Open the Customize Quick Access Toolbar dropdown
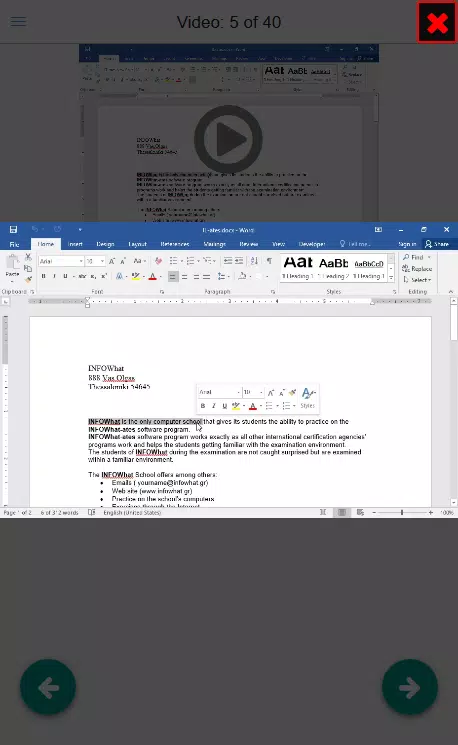Viewport: 458px width, 745px height. (80, 230)
